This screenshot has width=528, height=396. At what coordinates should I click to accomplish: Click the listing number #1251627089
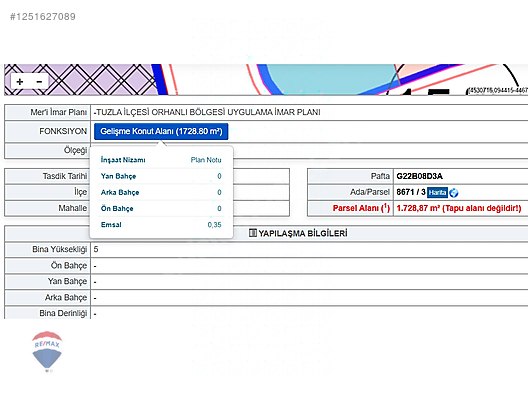point(43,16)
